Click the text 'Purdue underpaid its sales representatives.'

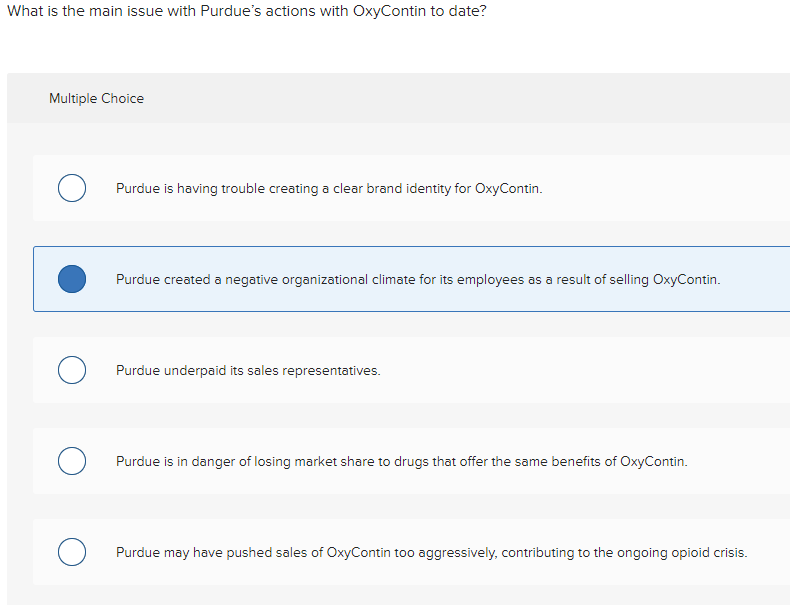(x=248, y=371)
